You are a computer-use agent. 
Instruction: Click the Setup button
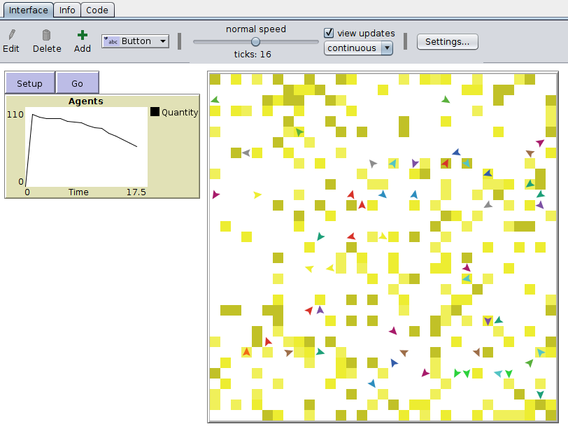(x=30, y=83)
